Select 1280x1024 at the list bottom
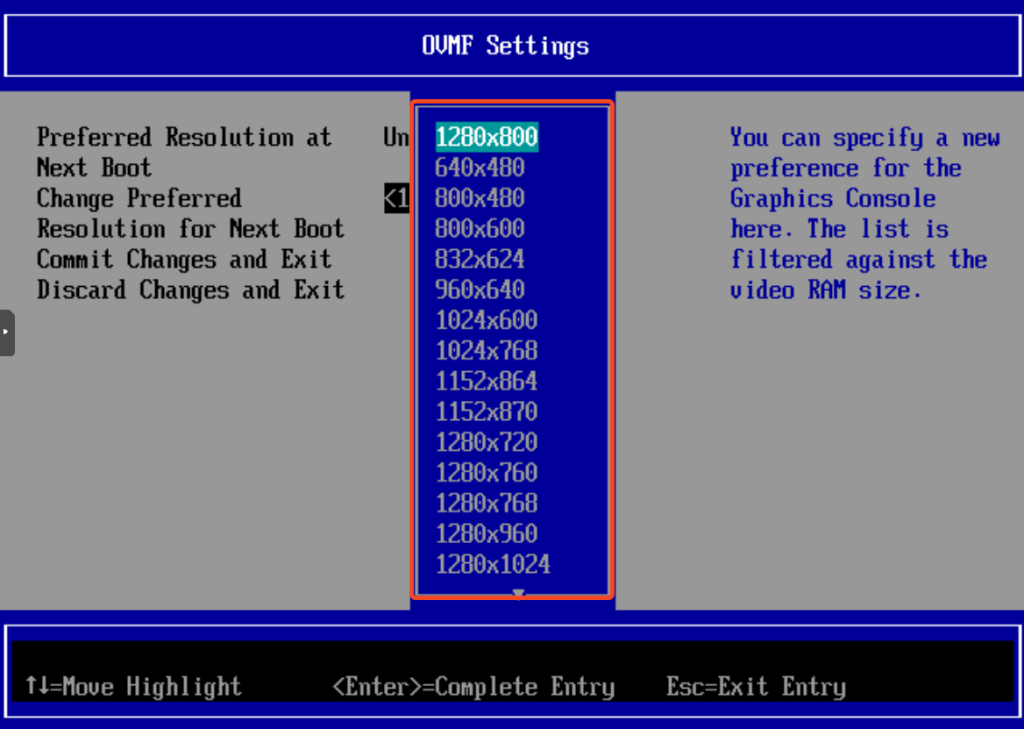 [x=493, y=564]
